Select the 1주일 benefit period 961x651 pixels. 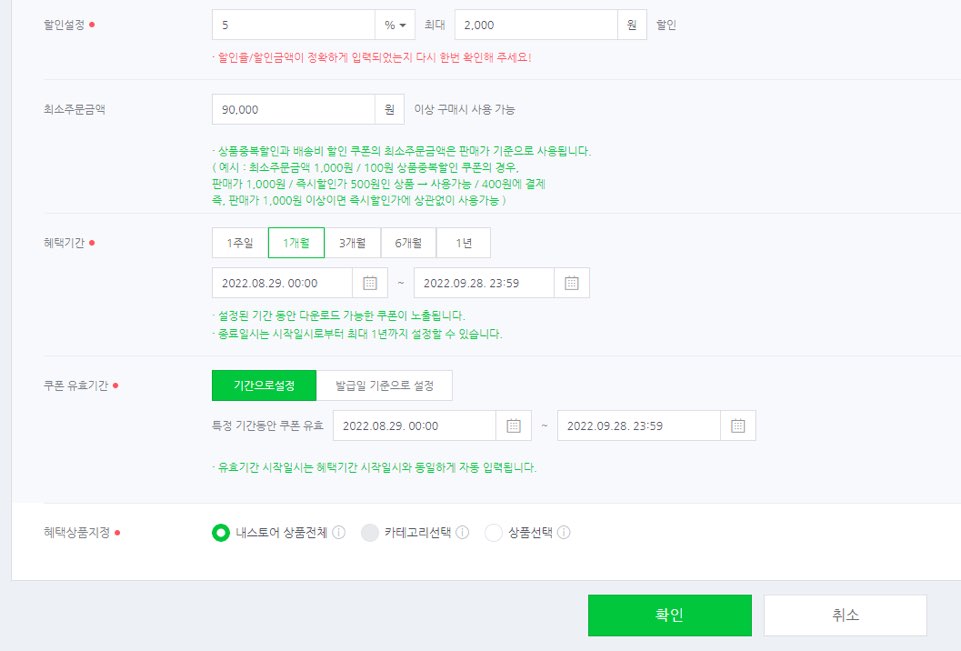coord(238,242)
